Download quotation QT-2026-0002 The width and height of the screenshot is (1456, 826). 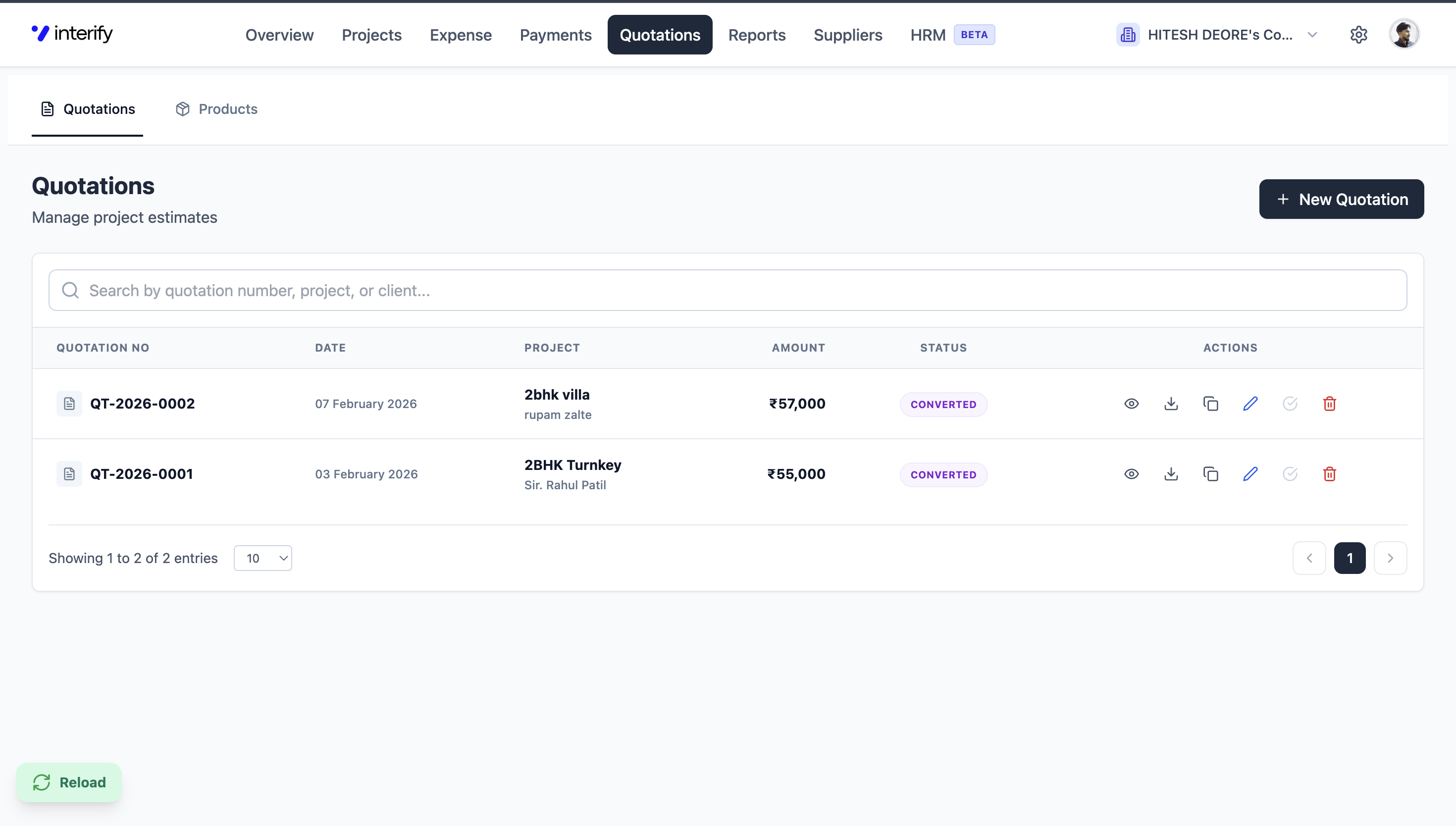pyautogui.click(x=1171, y=404)
